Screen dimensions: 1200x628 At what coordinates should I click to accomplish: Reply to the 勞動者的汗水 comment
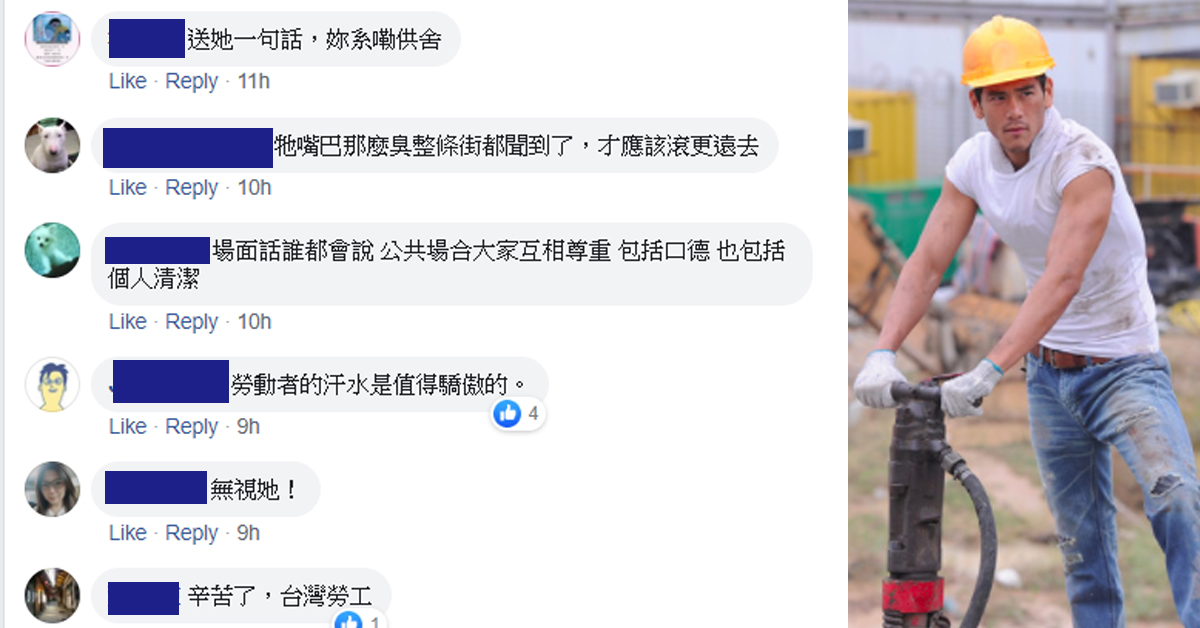tap(191, 426)
